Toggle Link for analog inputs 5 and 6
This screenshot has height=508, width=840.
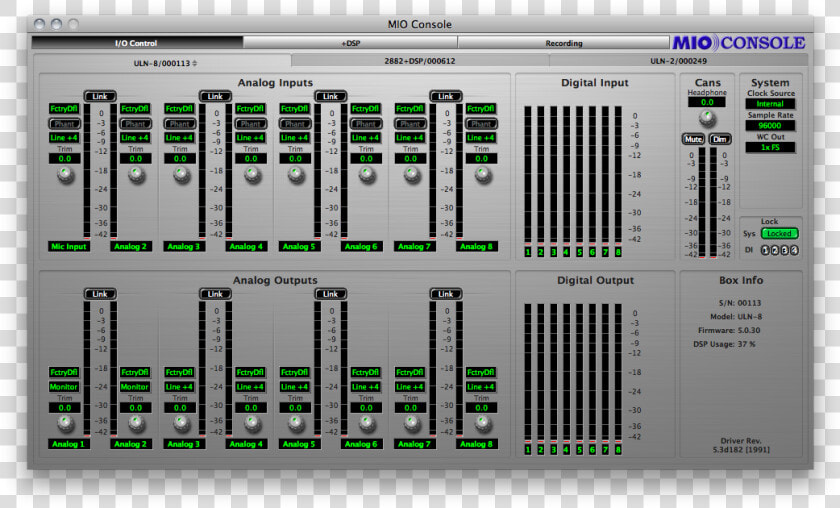pos(331,96)
